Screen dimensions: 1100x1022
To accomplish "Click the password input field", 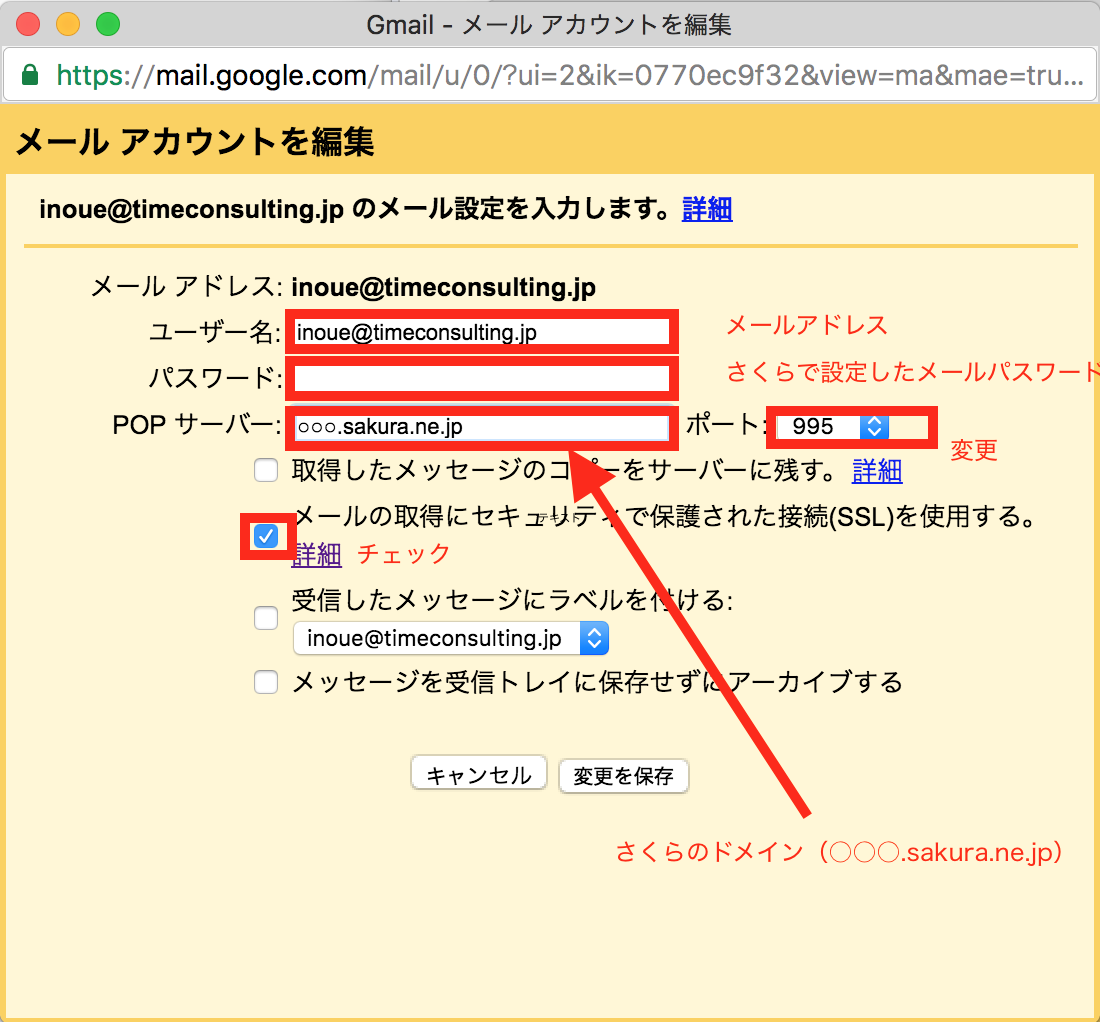I will (482, 378).
